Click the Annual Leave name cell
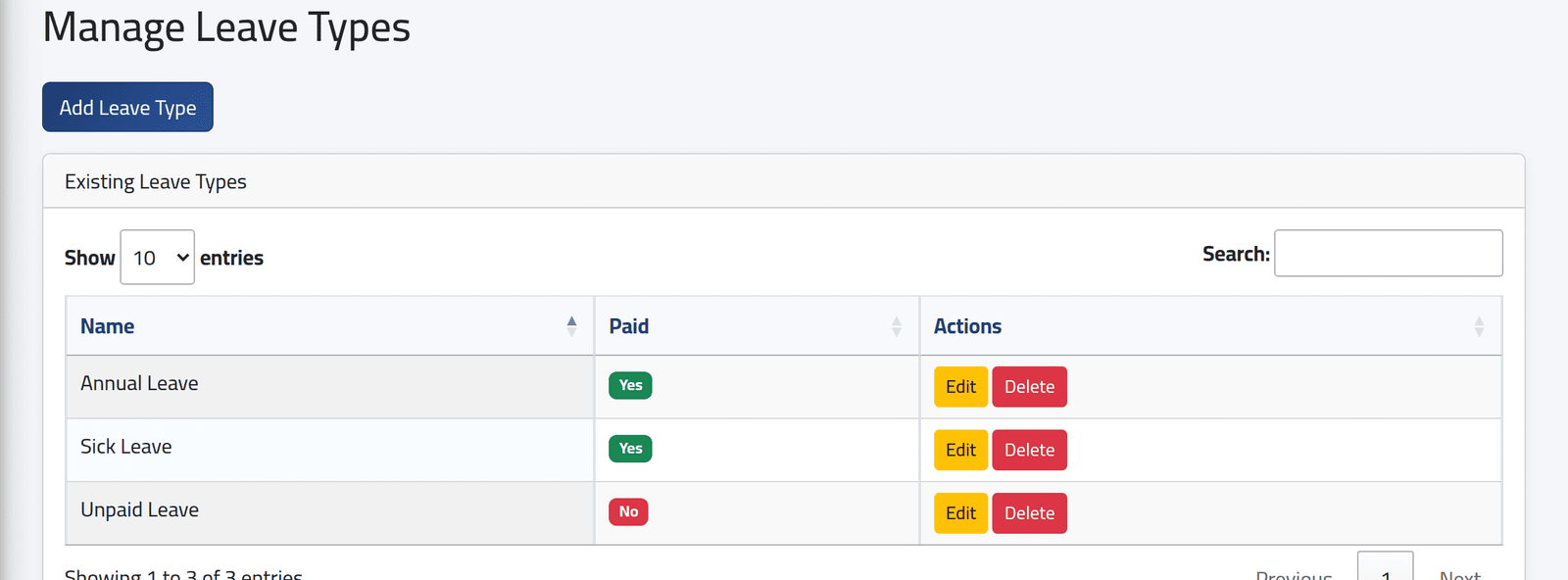Viewport: 1568px width, 580px height. [x=329, y=387]
